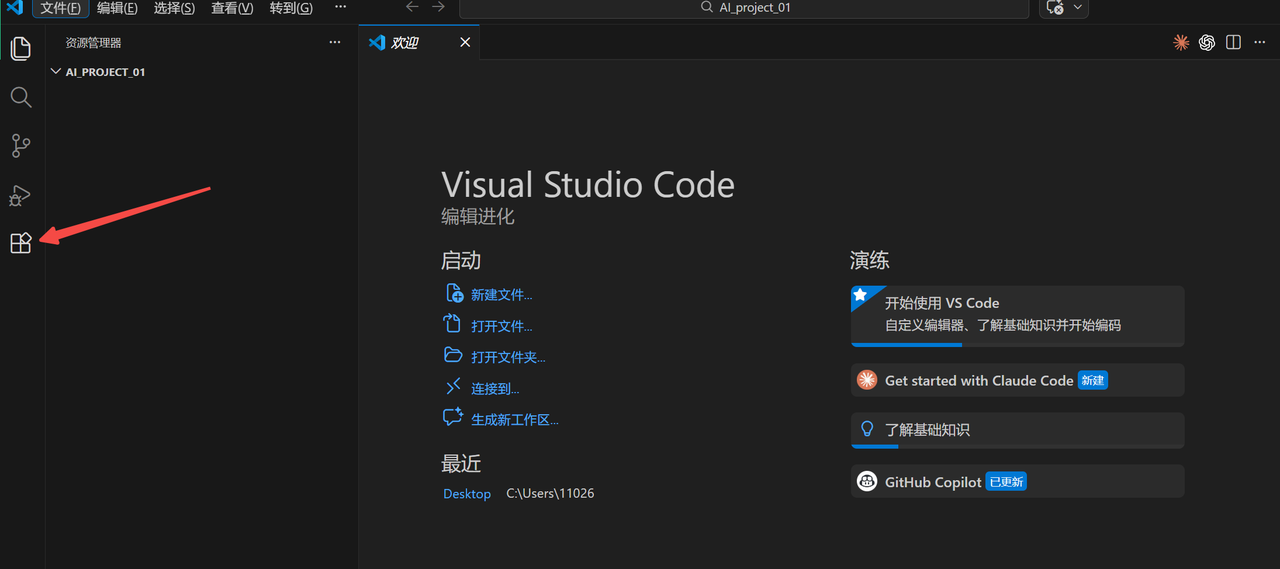This screenshot has height=569, width=1280.
Task: Click the Claude Code icon in editor toolbar
Action: pos(1181,42)
